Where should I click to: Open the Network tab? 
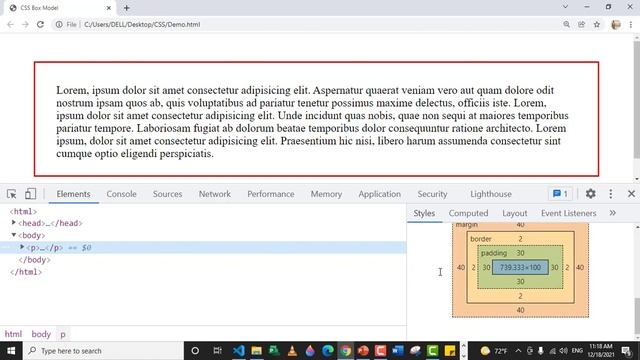click(x=215, y=194)
